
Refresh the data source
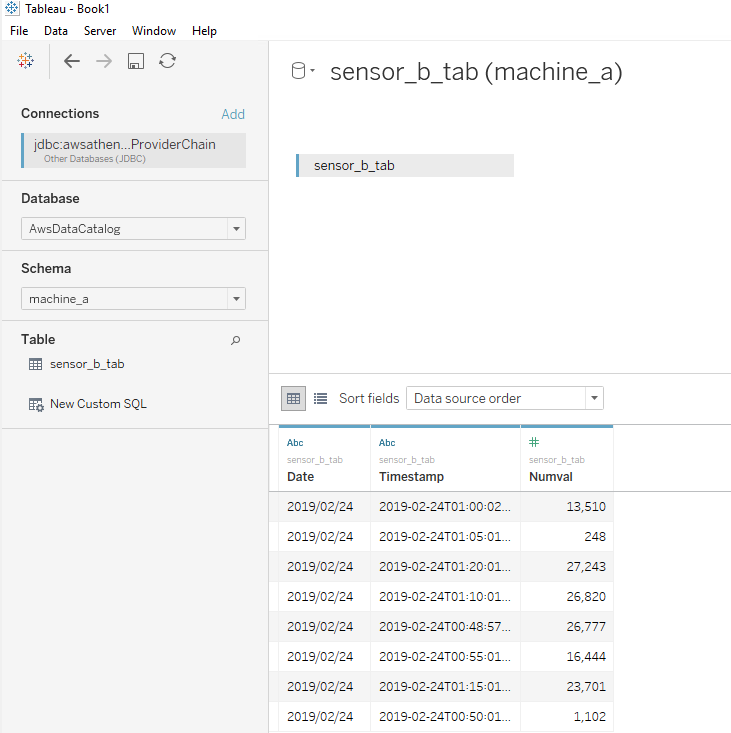pos(167,61)
